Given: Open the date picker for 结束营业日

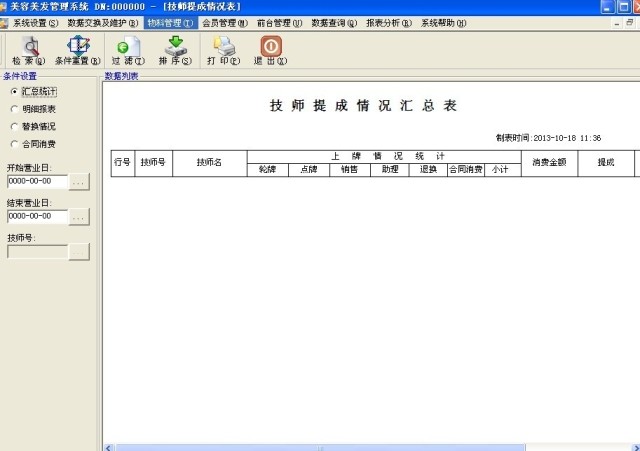Looking at the screenshot, I should [x=79, y=217].
